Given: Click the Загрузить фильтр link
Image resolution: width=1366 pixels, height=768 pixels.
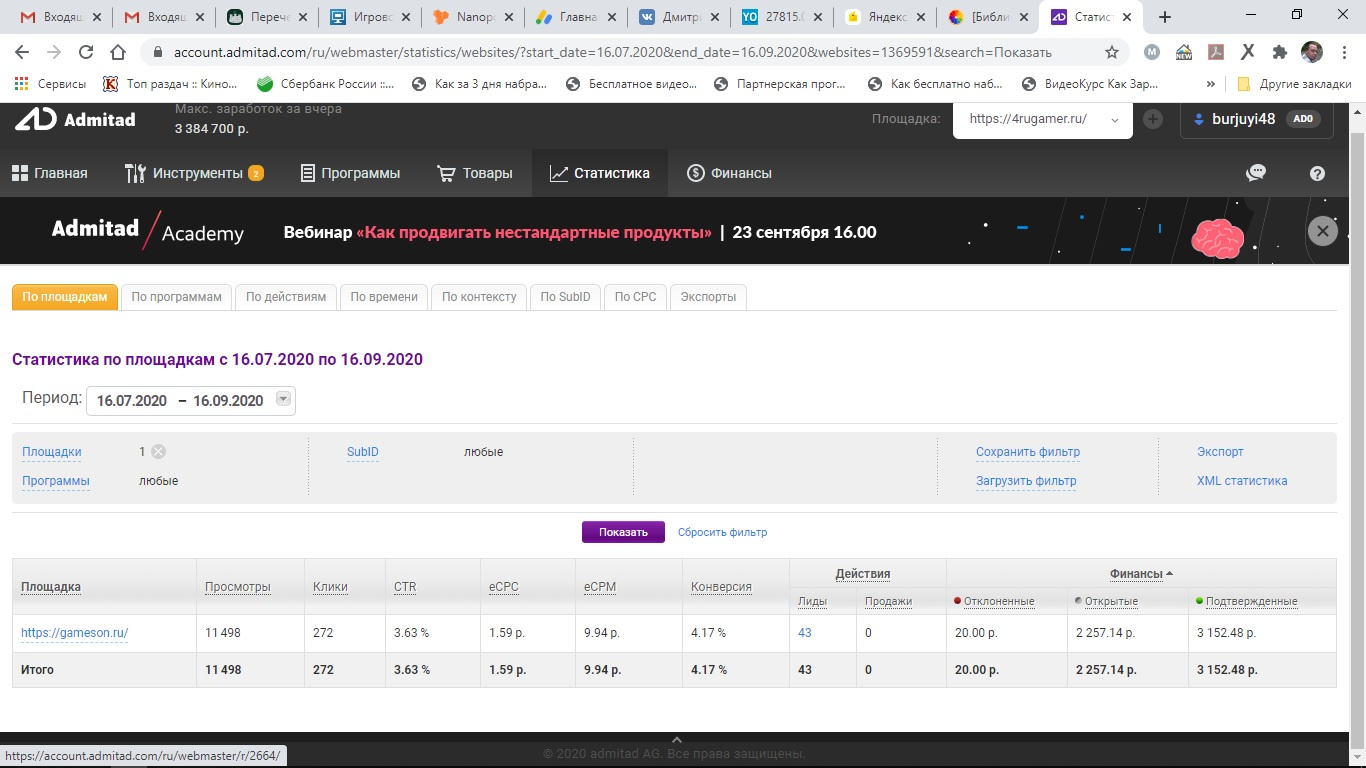Looking at the screenshot, I should pyautogui.click(x=1026, y=481).
